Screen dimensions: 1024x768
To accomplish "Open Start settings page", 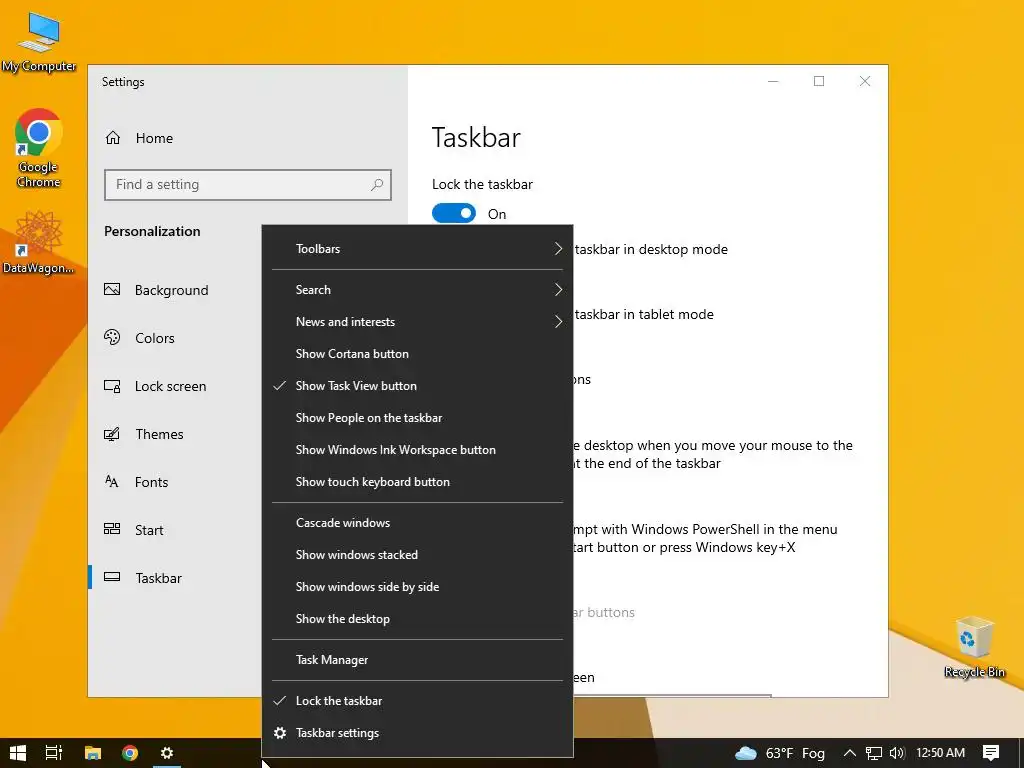I will [x=134, y=530].
